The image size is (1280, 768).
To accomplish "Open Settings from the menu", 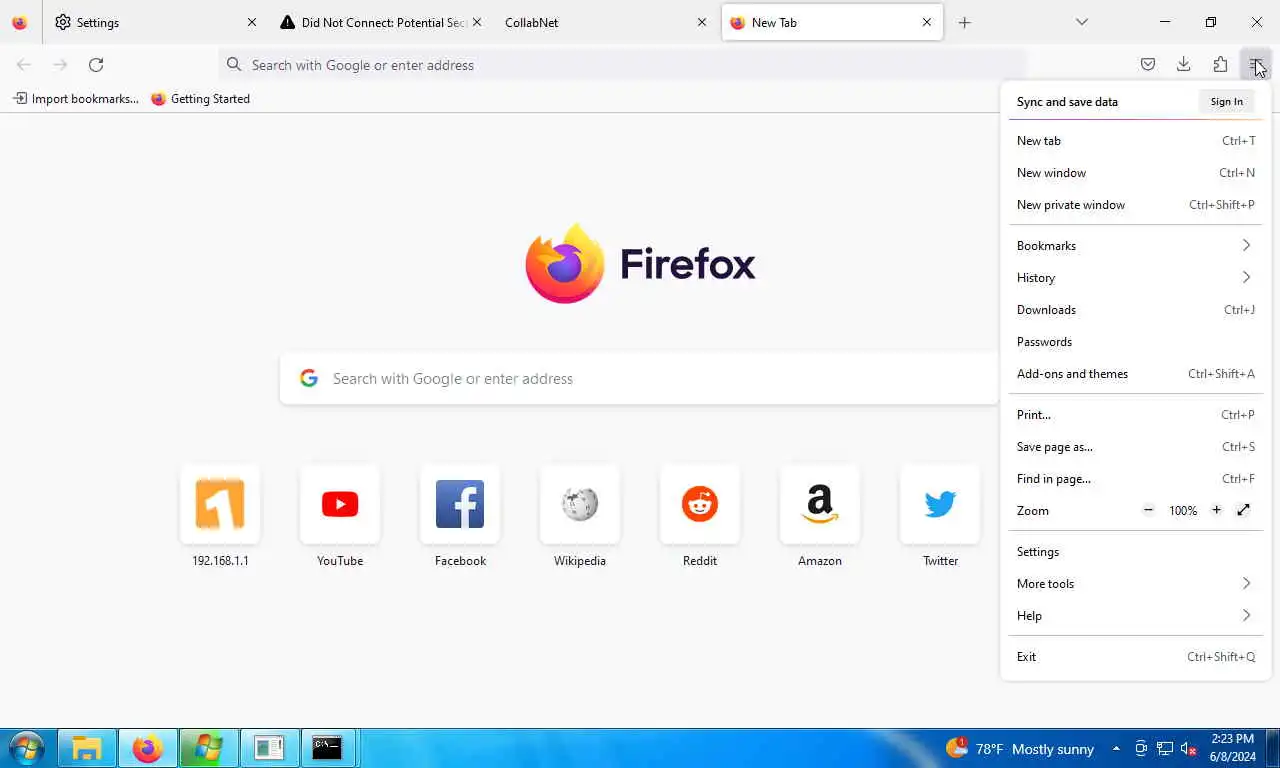I will point(1136,552).
